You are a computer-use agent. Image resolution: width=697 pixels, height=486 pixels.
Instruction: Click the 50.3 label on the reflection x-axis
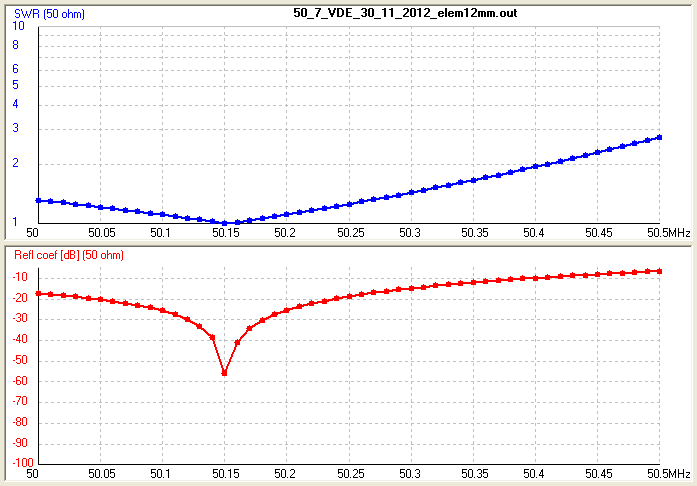click(411, 473)
